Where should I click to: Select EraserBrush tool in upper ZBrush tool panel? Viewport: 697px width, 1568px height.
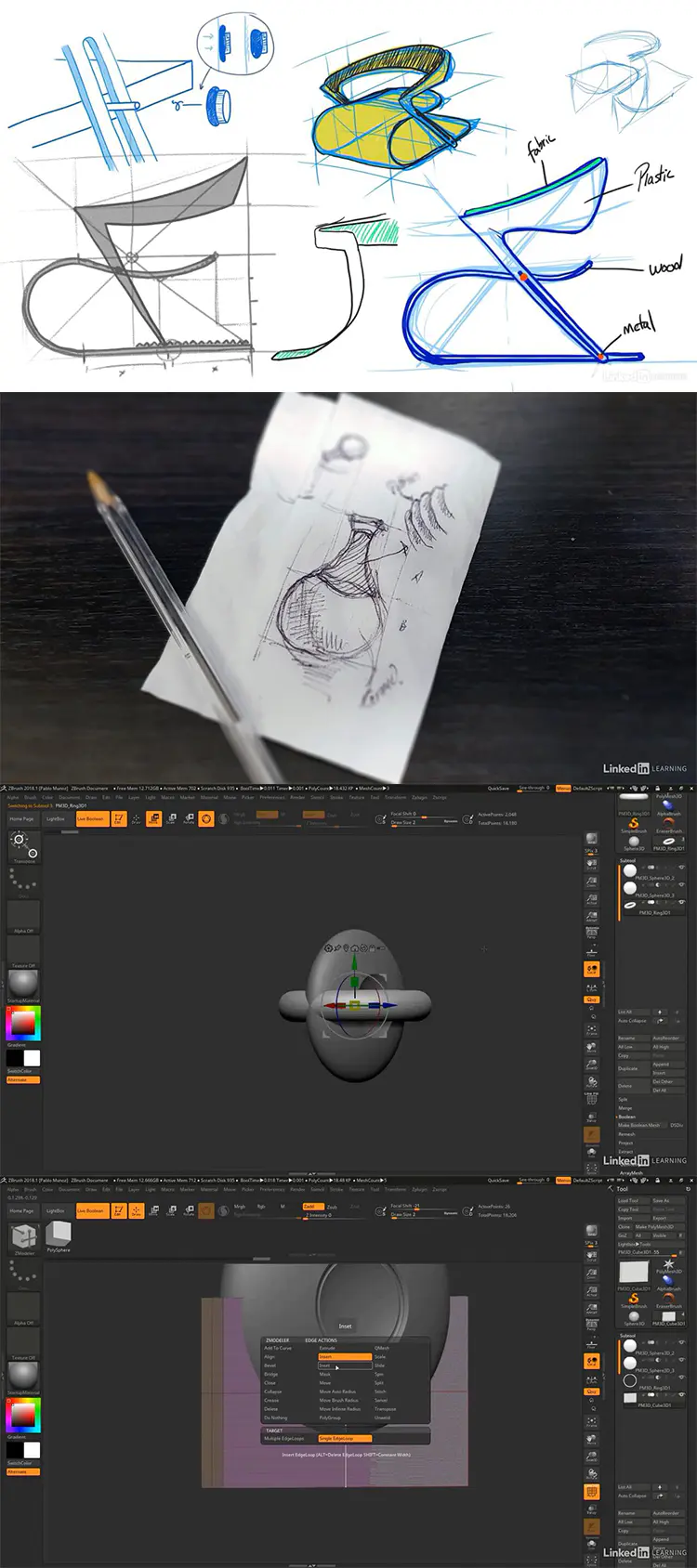coord(669,826)
